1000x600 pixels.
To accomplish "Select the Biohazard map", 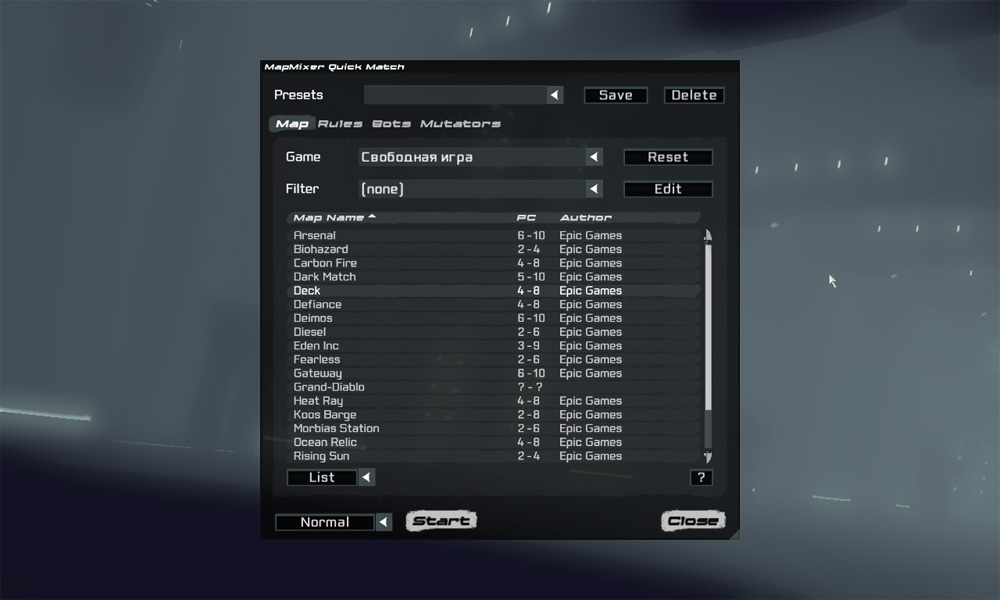I will pos(494,249).
